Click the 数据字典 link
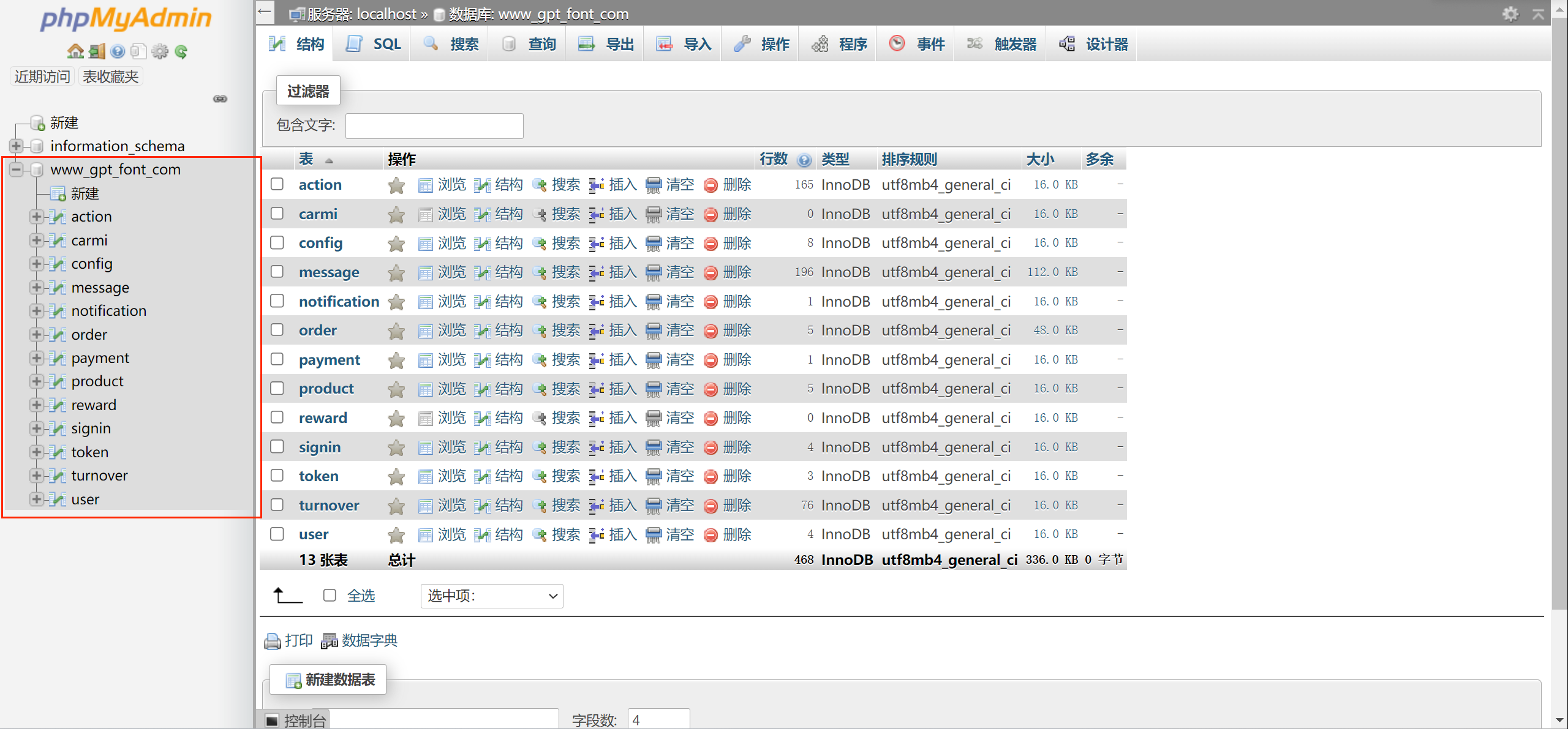The width and height of the screenshot is (1568, 729). [x=369, y=640]
